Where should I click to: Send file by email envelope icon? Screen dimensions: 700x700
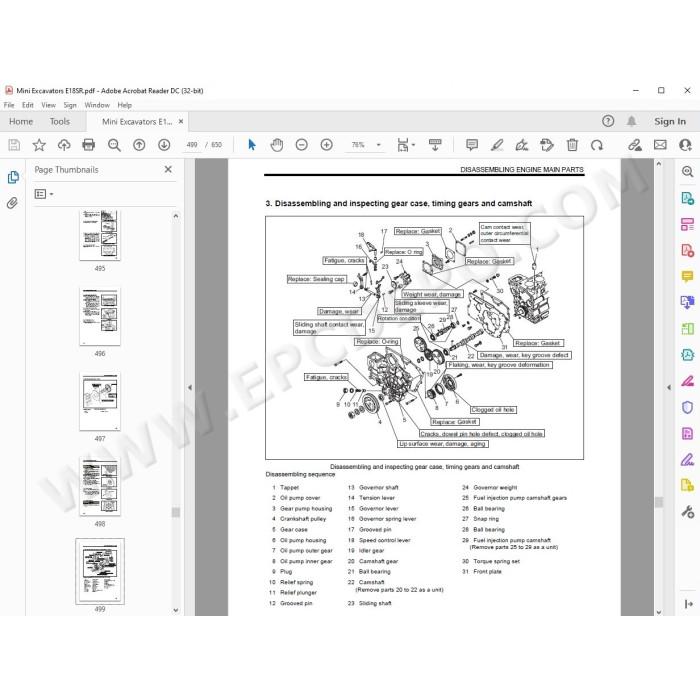[x=660, y=145]
